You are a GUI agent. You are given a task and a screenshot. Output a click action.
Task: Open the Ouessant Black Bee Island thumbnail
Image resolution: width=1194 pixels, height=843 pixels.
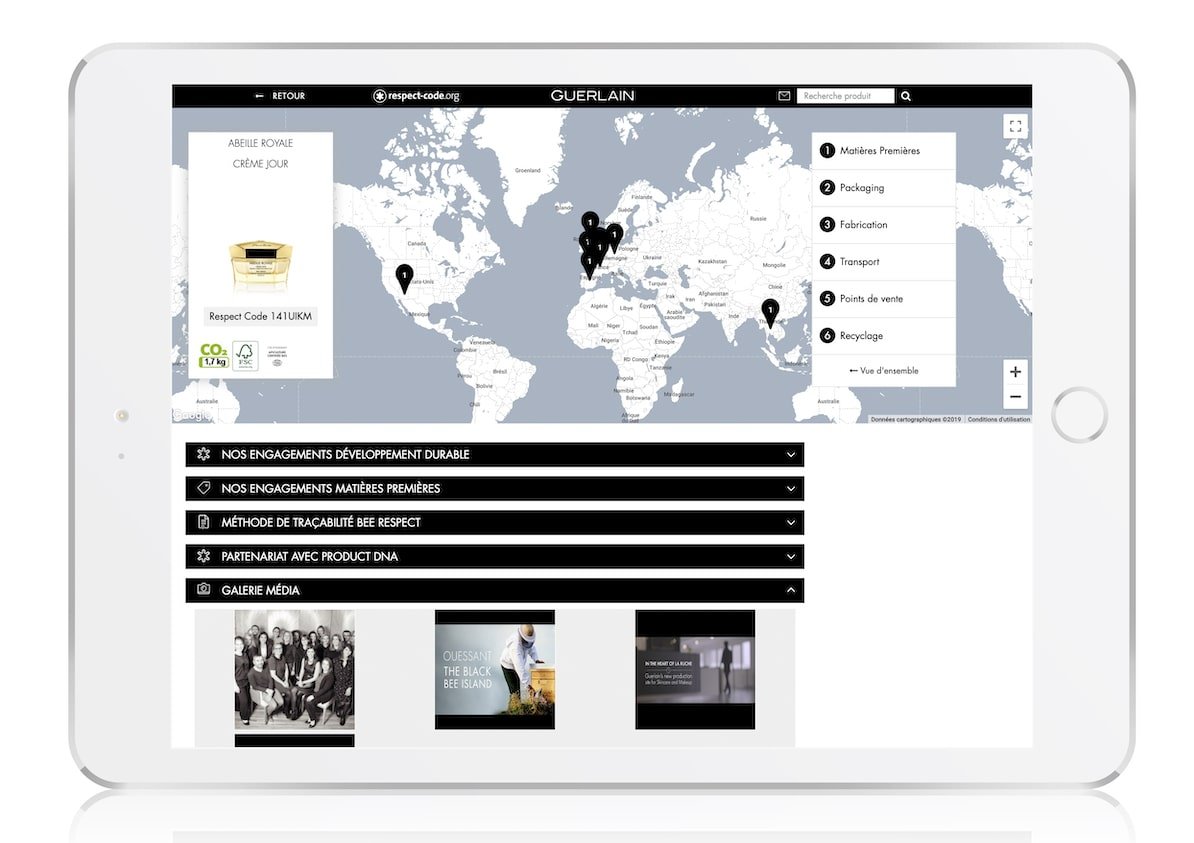(495, 669)
